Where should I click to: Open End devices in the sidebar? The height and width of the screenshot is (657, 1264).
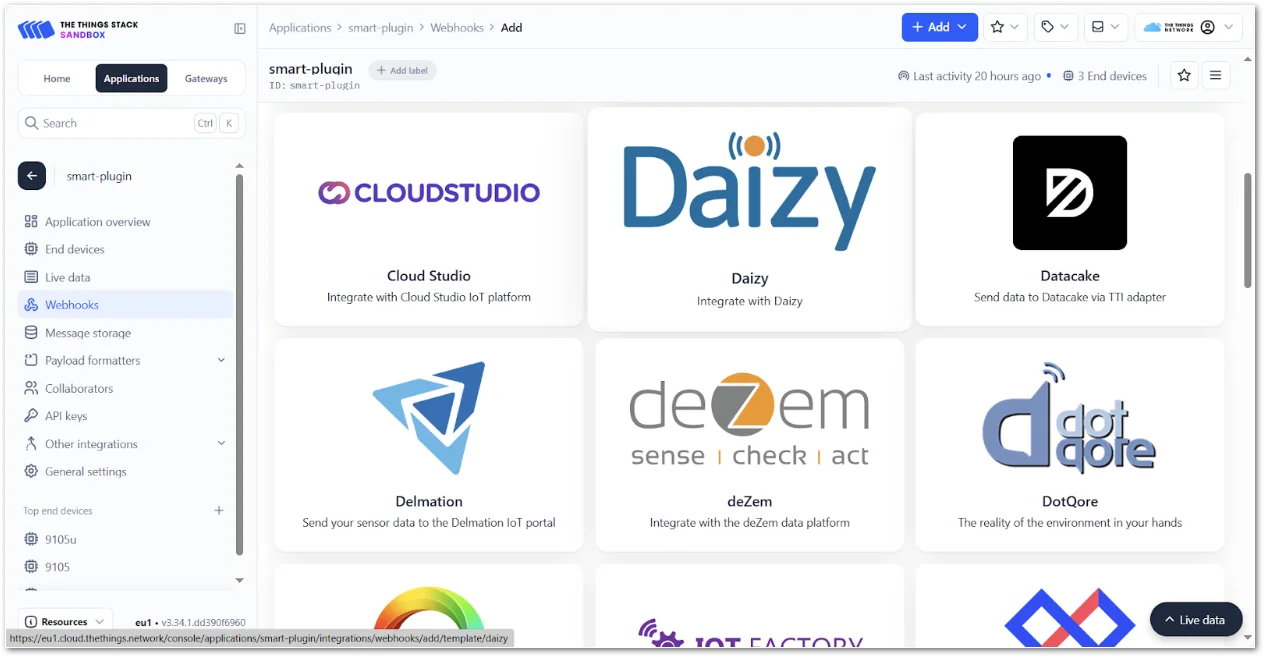(x=125, y=249)
